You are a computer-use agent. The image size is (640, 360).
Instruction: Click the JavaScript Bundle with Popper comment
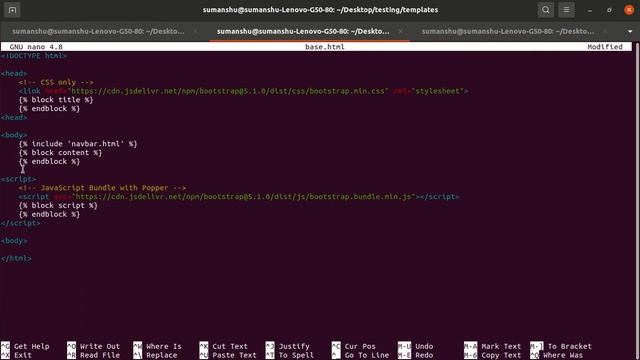pos(102,188)
